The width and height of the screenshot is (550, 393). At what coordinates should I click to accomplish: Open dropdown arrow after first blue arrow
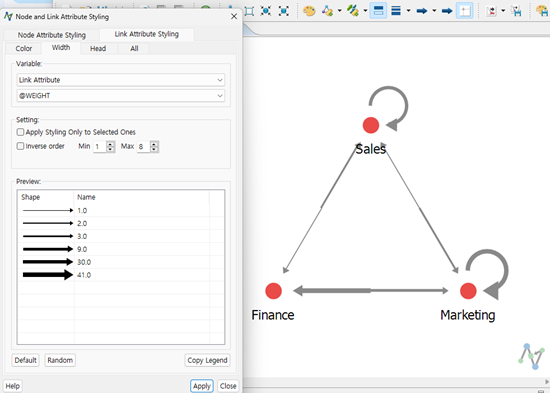434,11
